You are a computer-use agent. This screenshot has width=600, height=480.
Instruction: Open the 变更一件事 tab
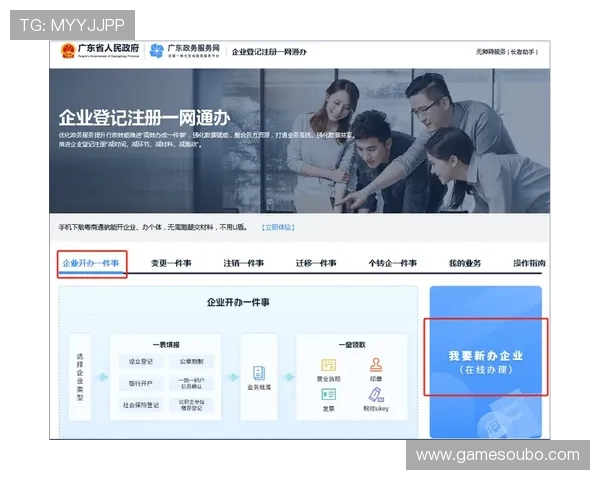[x=171, y=263]
